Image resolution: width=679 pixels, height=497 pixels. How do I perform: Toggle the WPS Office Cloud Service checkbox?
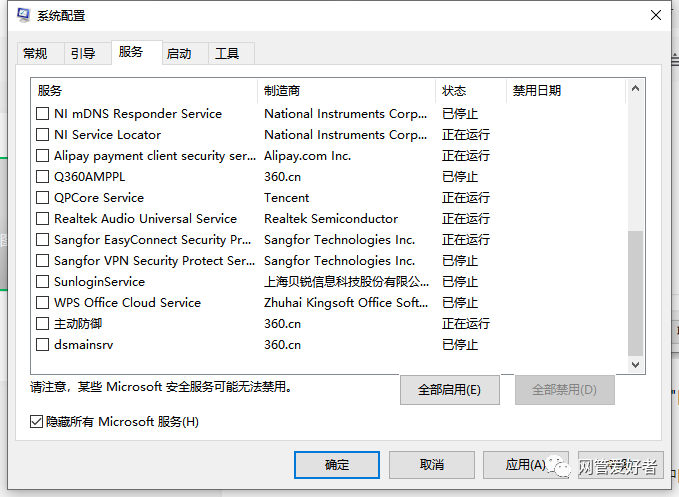coord(42,303)
